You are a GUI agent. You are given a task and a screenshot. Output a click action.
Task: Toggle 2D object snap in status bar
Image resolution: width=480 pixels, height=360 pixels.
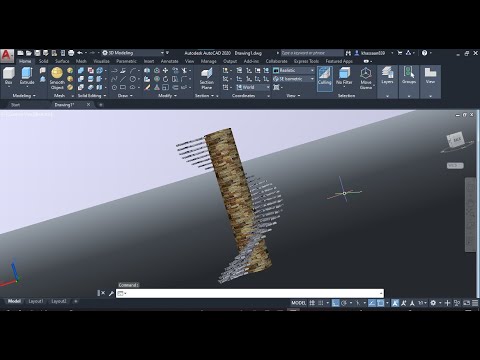click(x=380, y=303)
